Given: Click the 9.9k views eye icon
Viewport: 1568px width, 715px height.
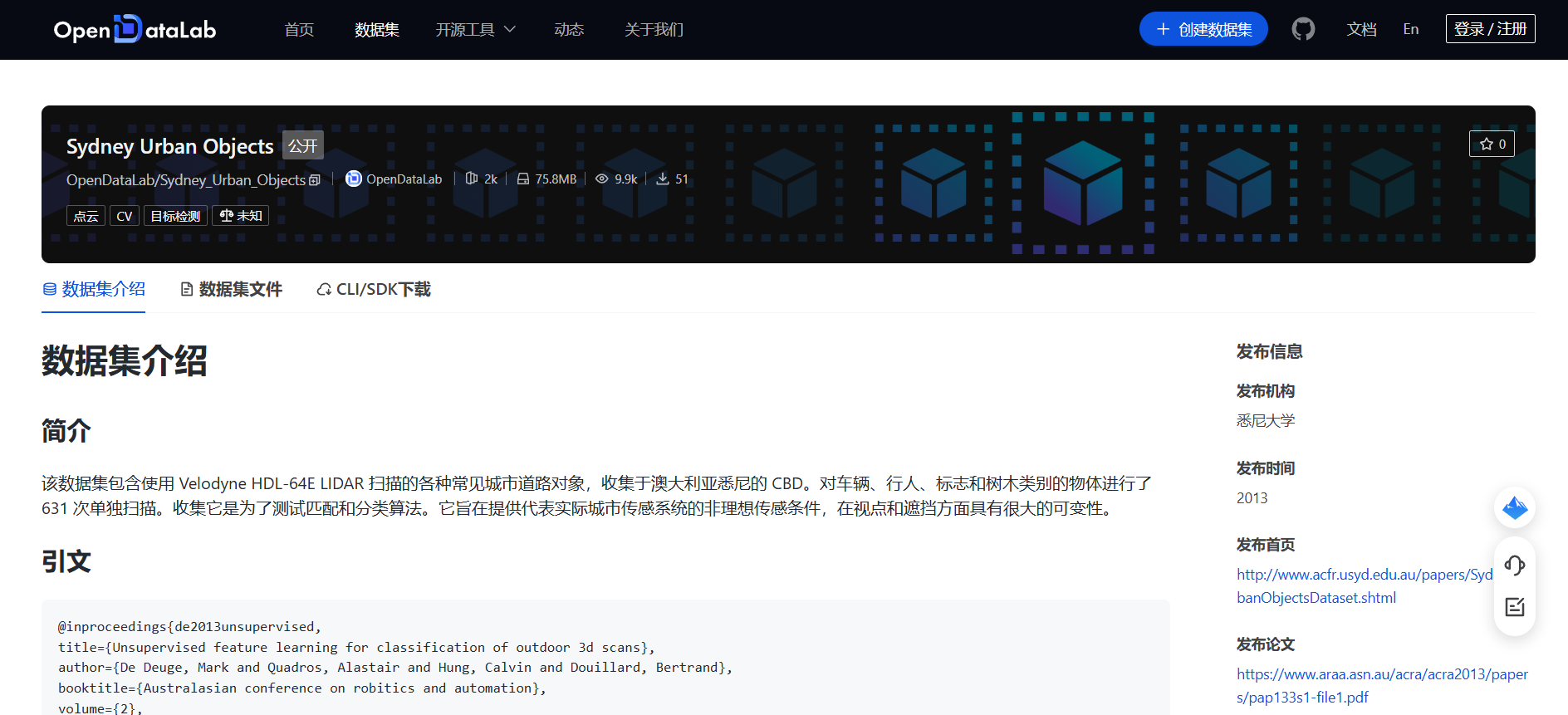Looking at the screenshot, I should [x=602, y=179].
